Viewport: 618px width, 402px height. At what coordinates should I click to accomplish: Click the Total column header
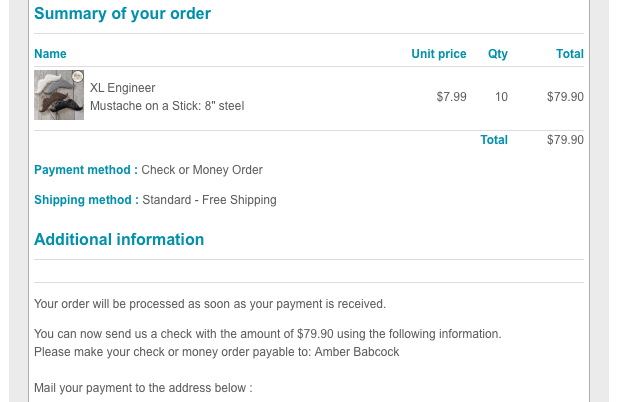click(x=569, y=54)
